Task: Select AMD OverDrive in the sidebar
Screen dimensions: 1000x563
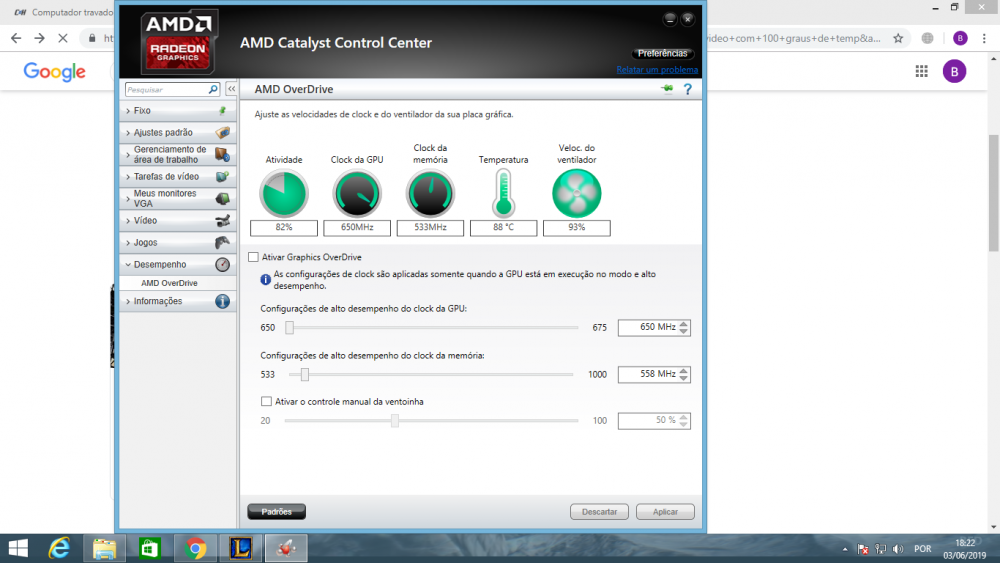Action: click(x=169, y=283)
